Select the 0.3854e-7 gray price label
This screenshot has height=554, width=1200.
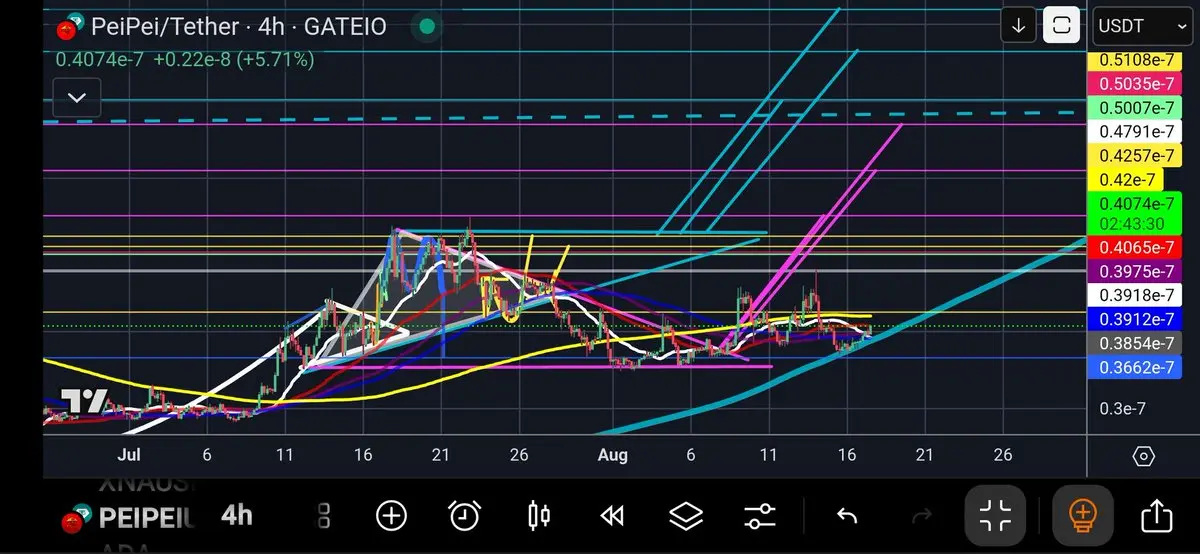[1136, 344]
